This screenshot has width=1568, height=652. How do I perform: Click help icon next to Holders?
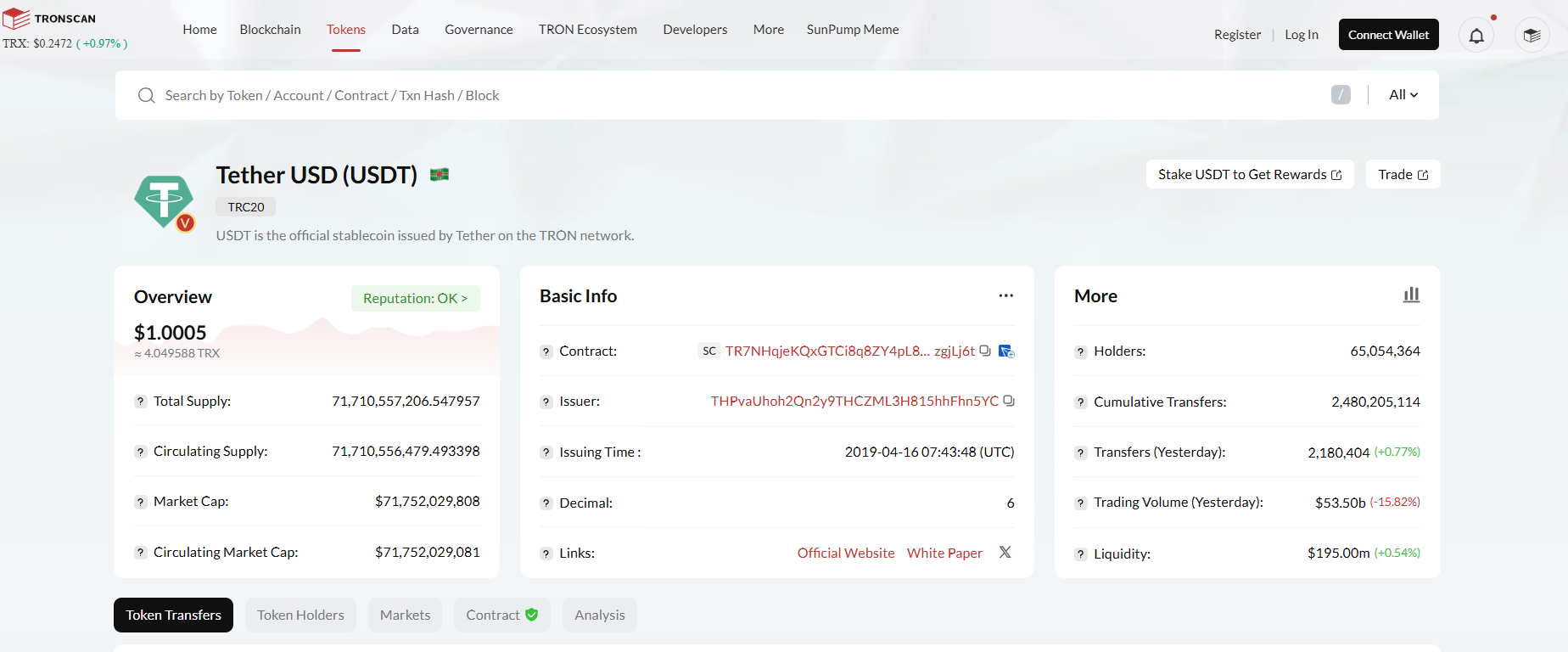coord(1081,351)
